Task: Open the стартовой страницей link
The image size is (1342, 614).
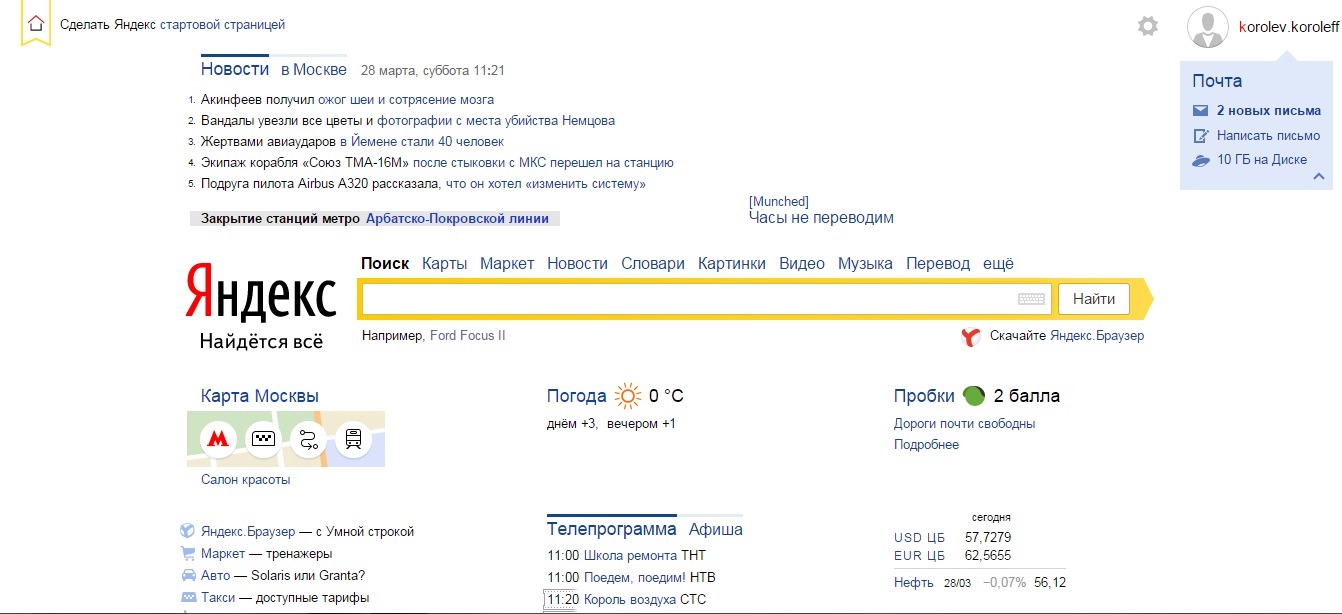Action: click(222, 24)
